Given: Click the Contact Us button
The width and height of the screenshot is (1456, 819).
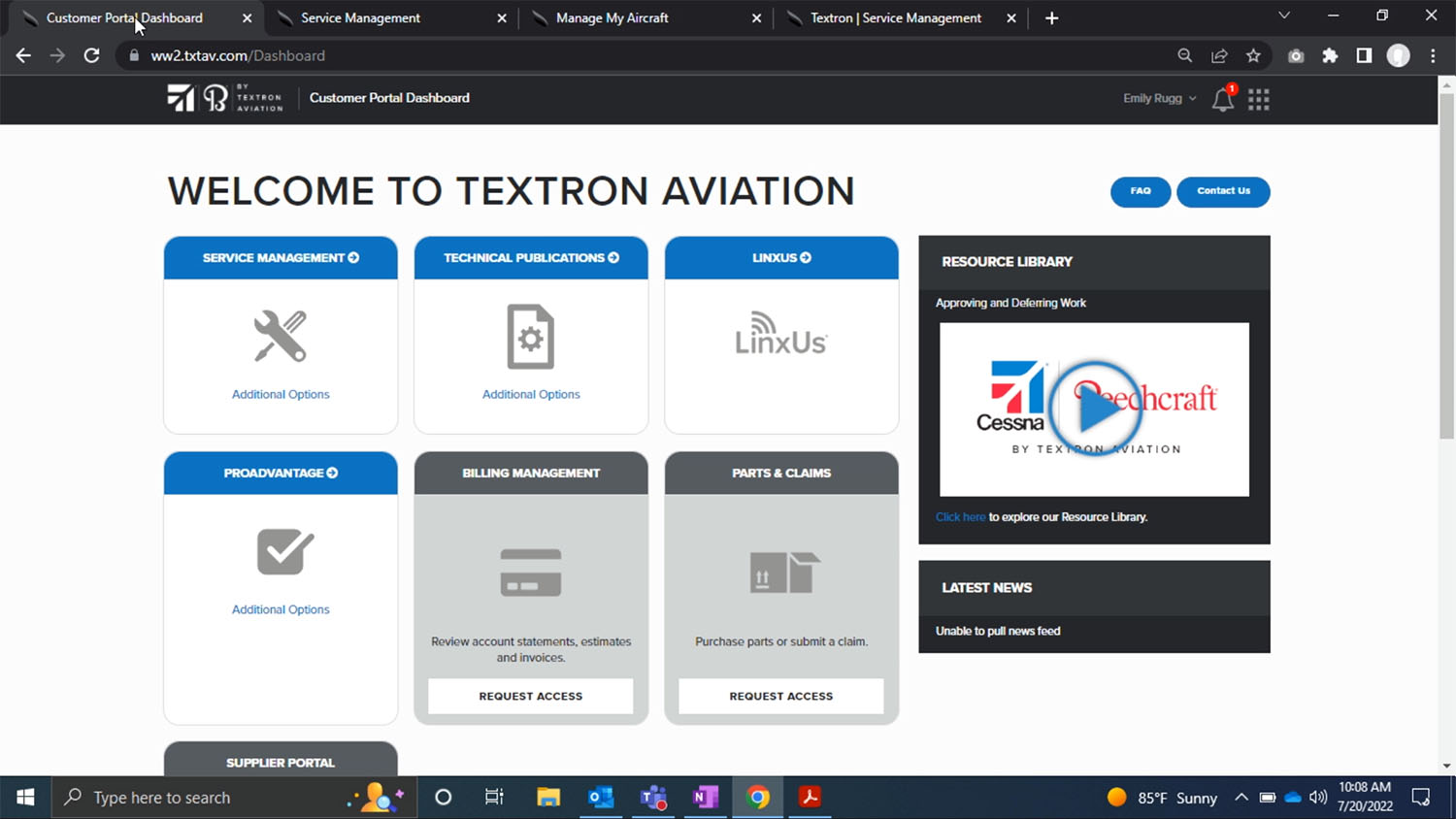Looking at the screenshot, I should tap(1223, 191).
